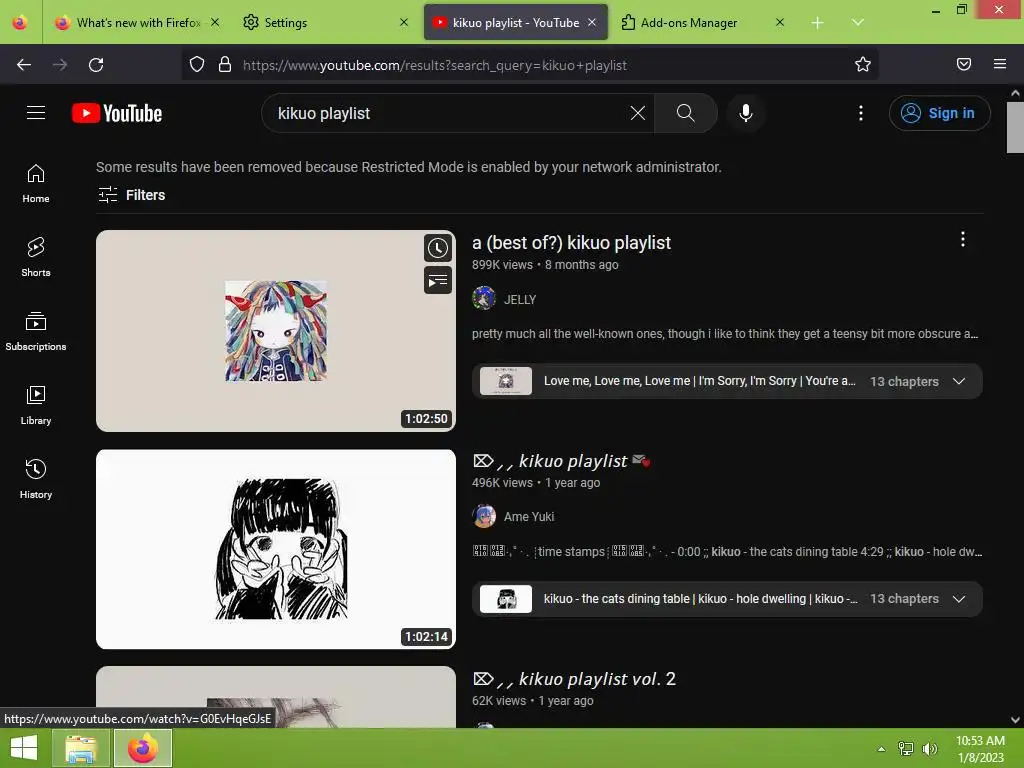
Task: Open network icon in system tray
Action: click(906, 749)
